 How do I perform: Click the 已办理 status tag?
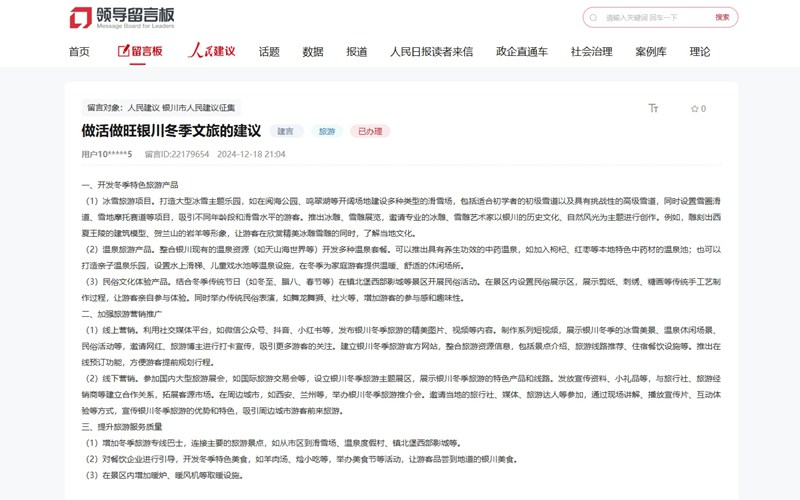point(369,131)
